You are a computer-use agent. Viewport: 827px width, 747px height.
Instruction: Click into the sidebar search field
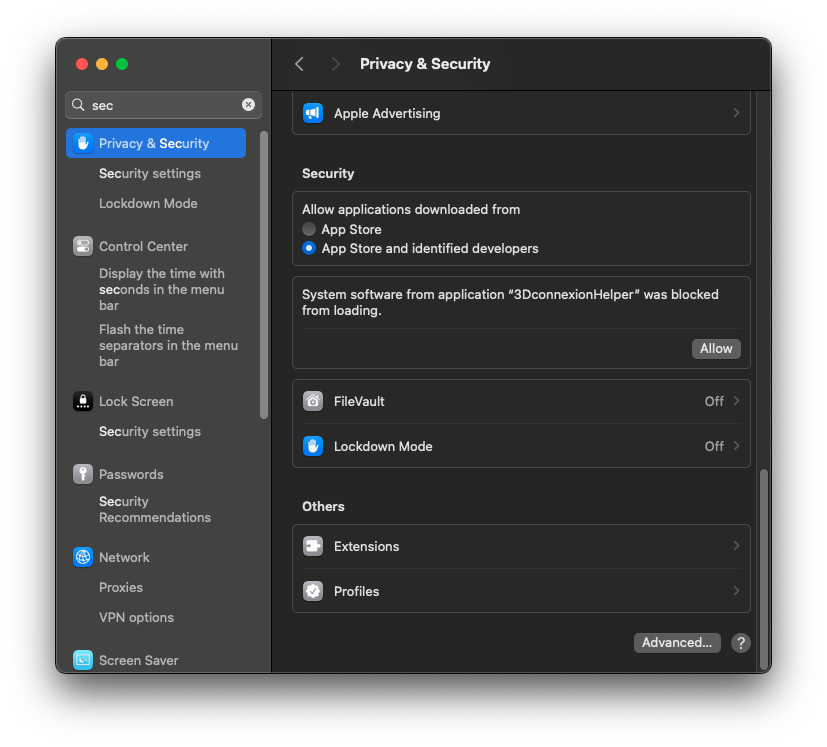(160, 105)
